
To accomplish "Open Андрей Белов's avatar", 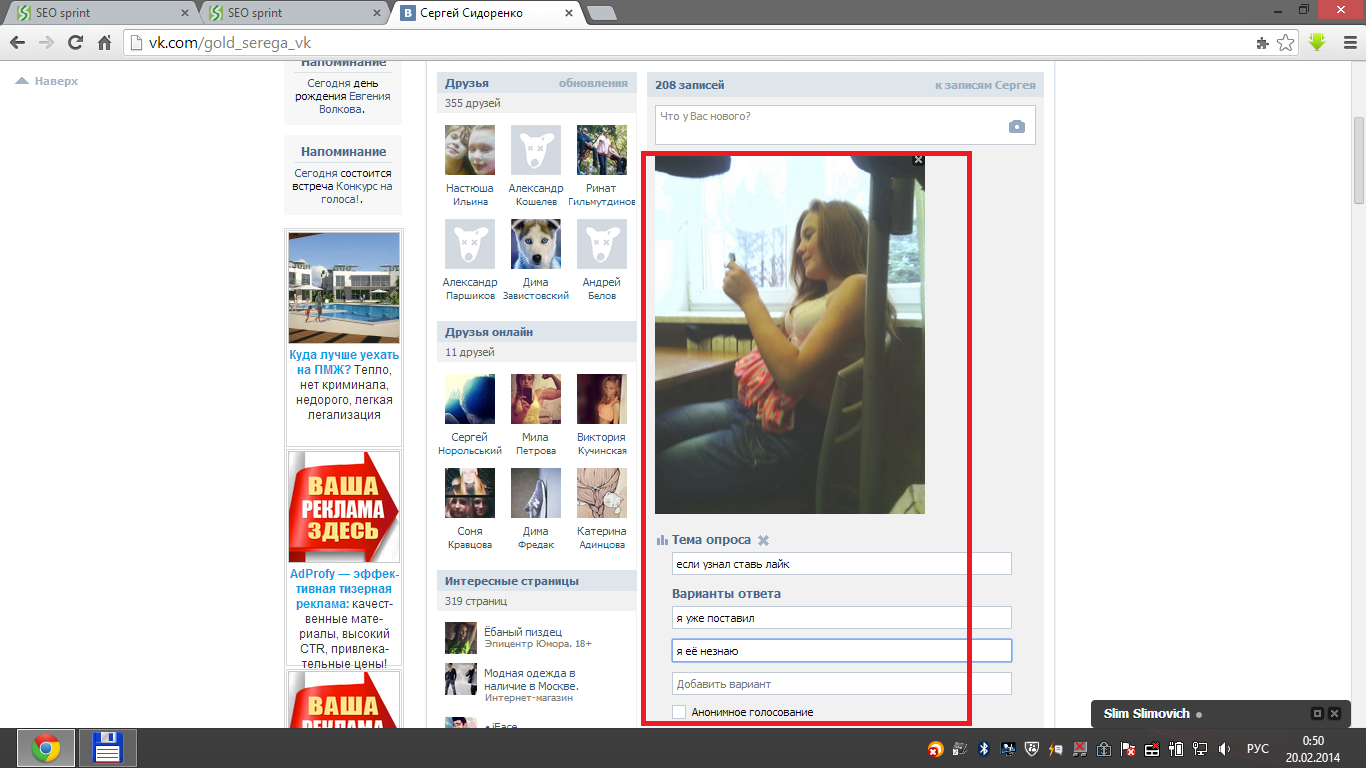I will (x=602, y=244).
